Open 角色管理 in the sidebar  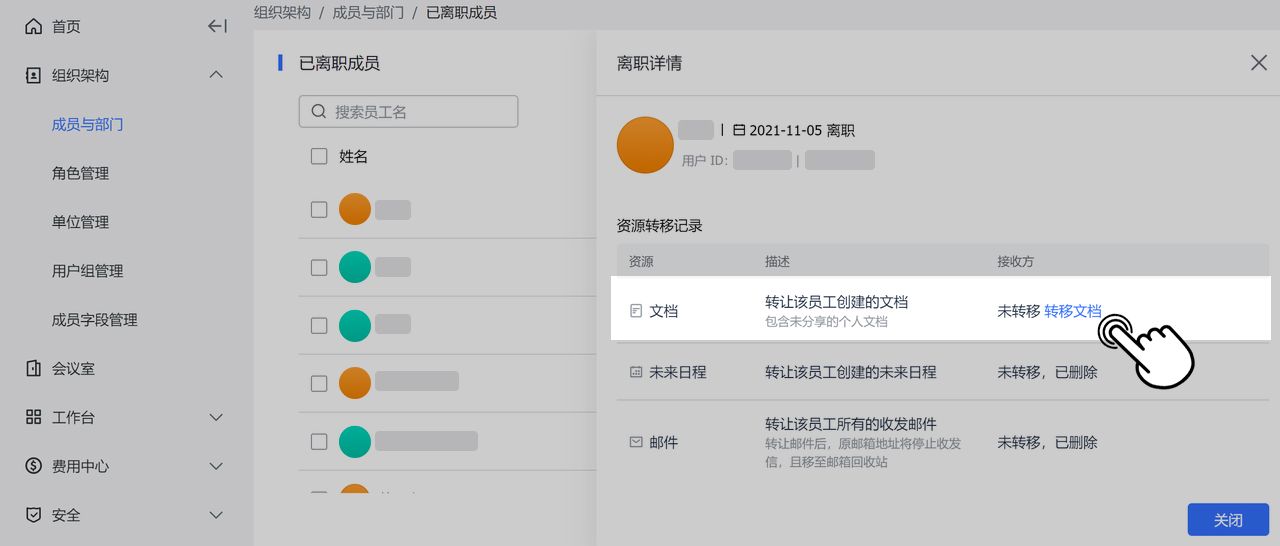(80, 174)
